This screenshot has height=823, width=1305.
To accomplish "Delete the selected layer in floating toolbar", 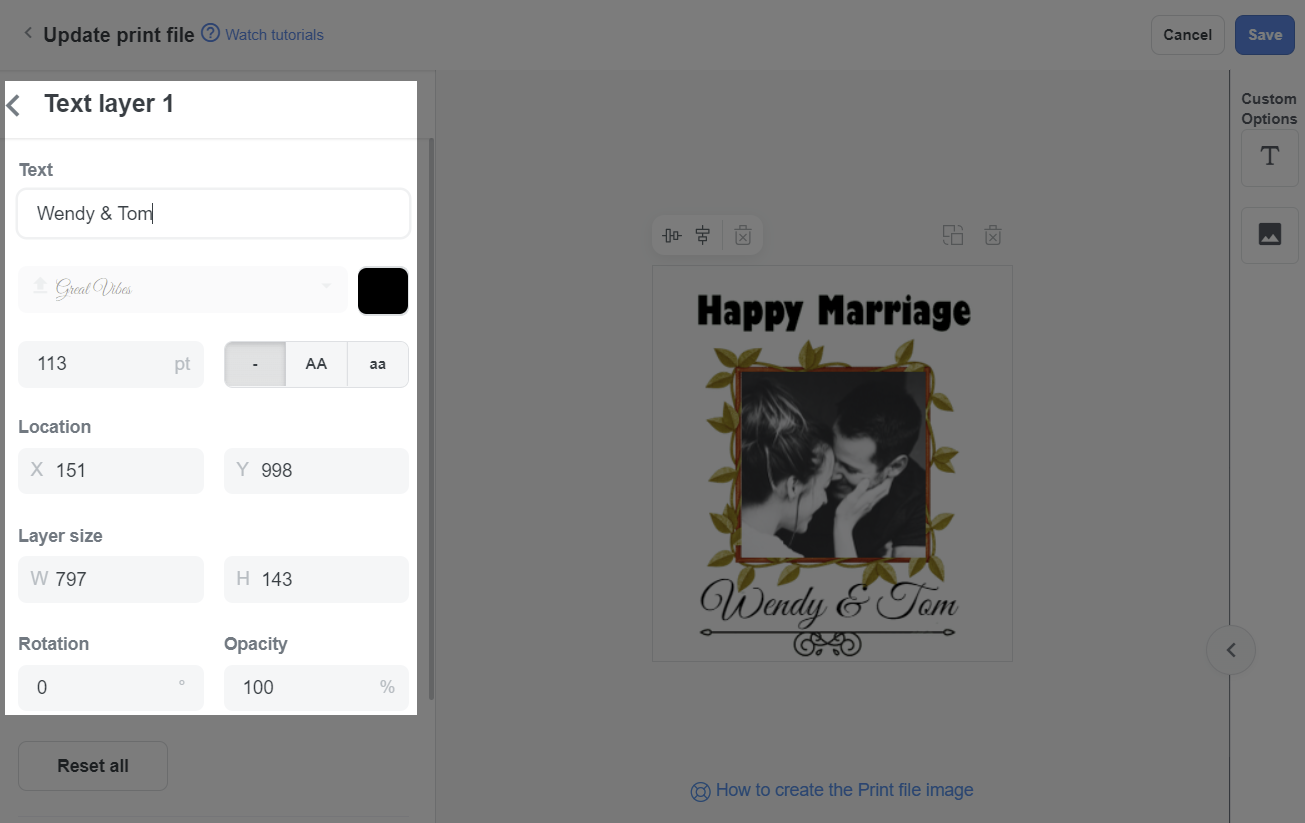I will 743,236.
